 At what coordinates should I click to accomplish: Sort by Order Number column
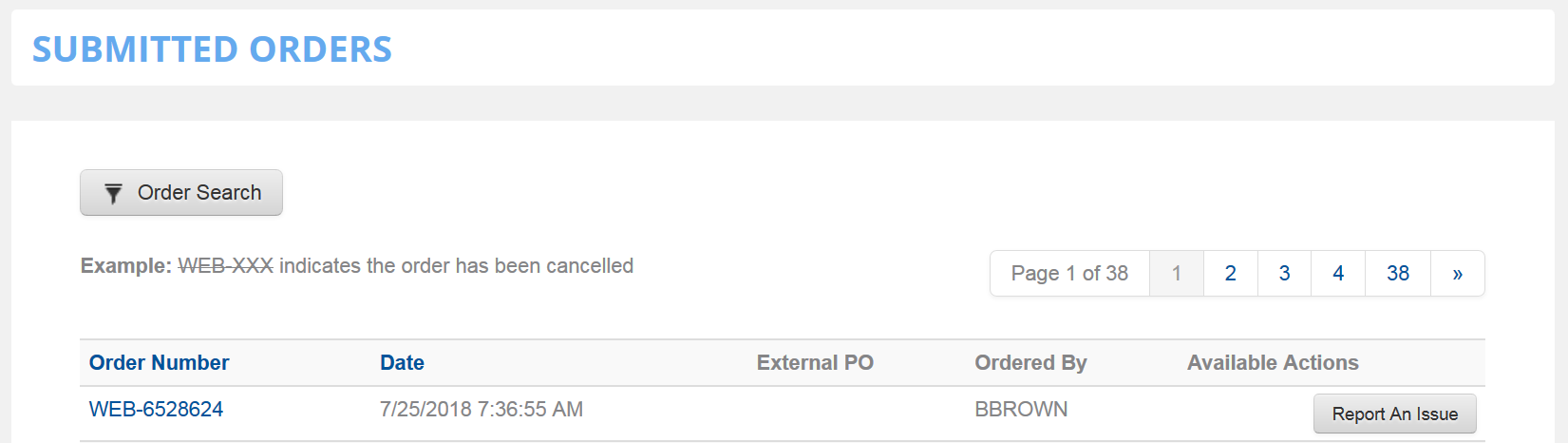click(x=159, y=363)
